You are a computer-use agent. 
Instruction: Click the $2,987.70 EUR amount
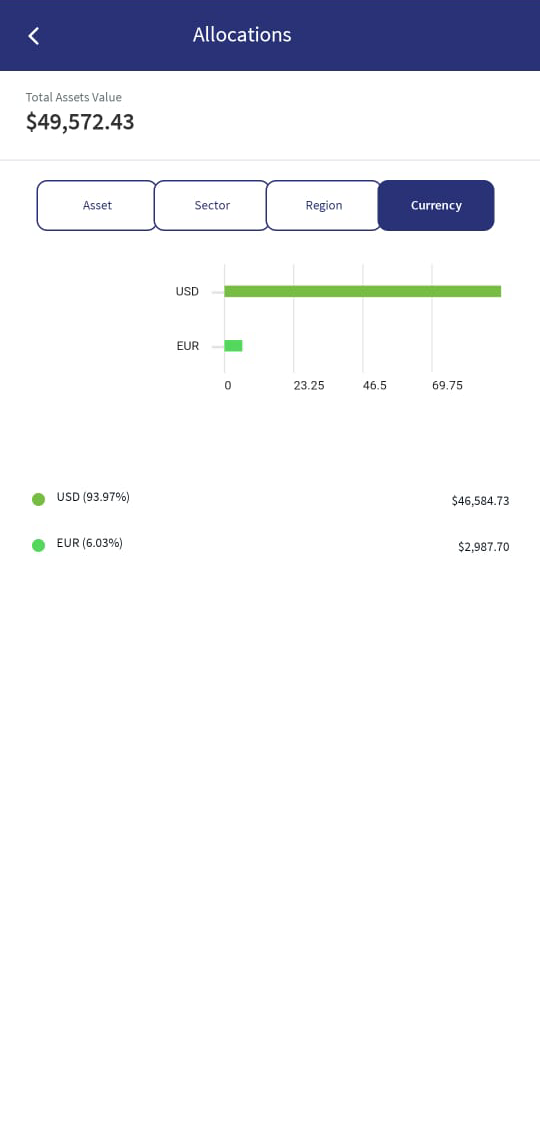483,546
